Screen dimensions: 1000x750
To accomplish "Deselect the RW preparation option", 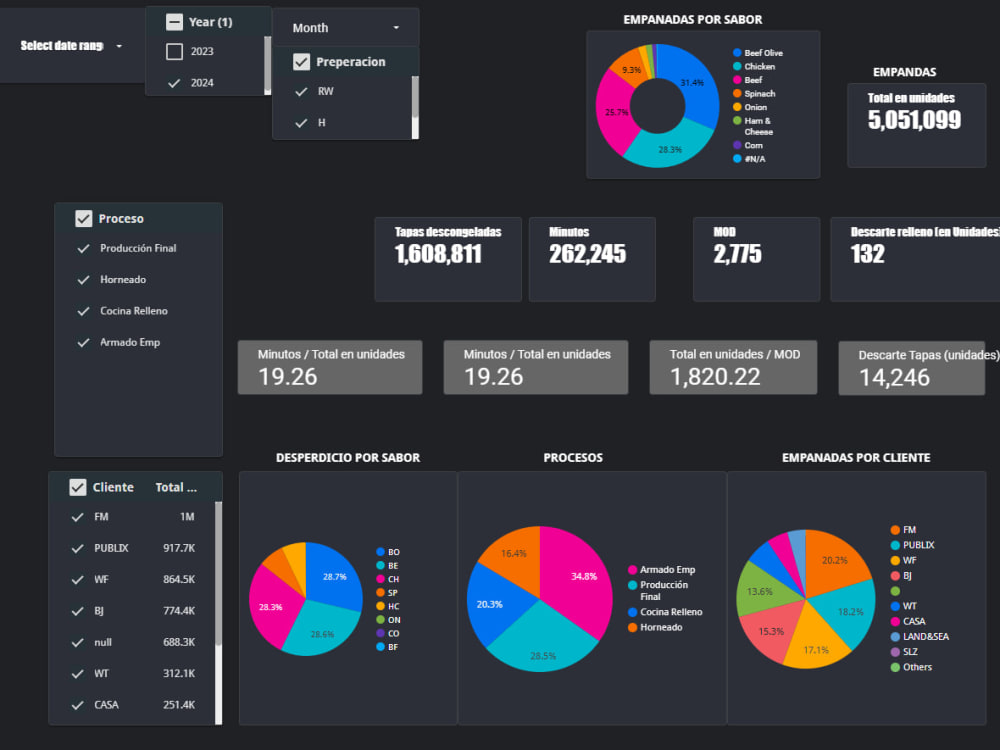I will [302, 91].
